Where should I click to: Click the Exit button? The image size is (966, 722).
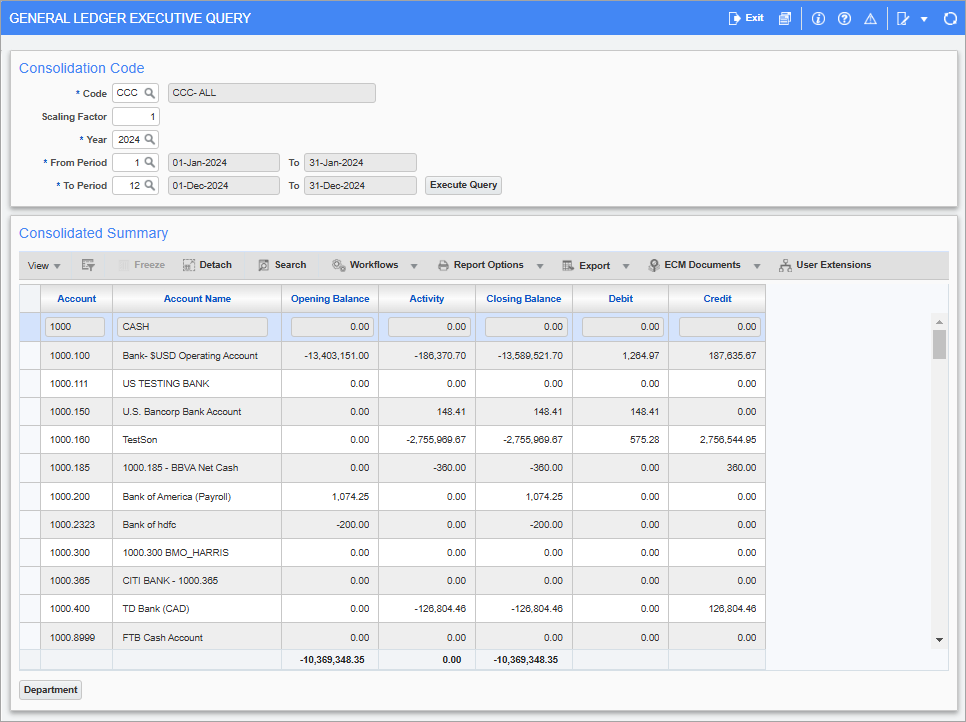745,17
